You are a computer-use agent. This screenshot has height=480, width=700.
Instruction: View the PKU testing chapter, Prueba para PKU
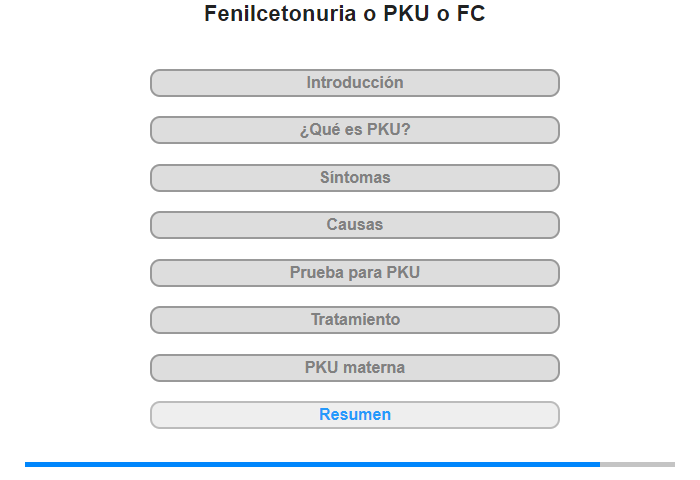[x=355, y=273]
